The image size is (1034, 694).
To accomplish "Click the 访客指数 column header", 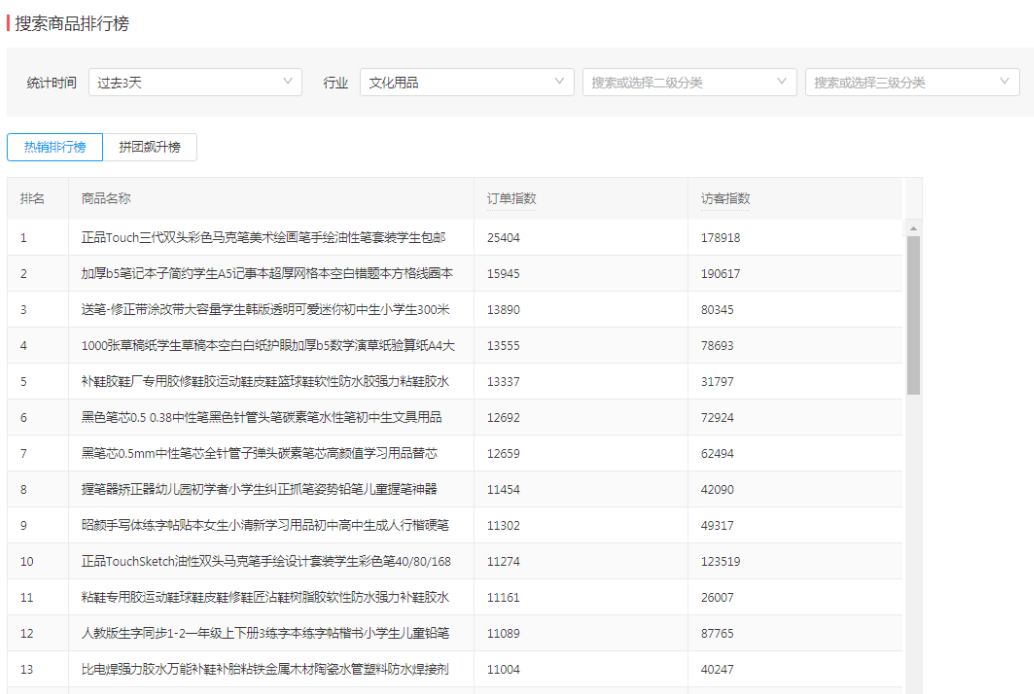I will coord(726,199).
